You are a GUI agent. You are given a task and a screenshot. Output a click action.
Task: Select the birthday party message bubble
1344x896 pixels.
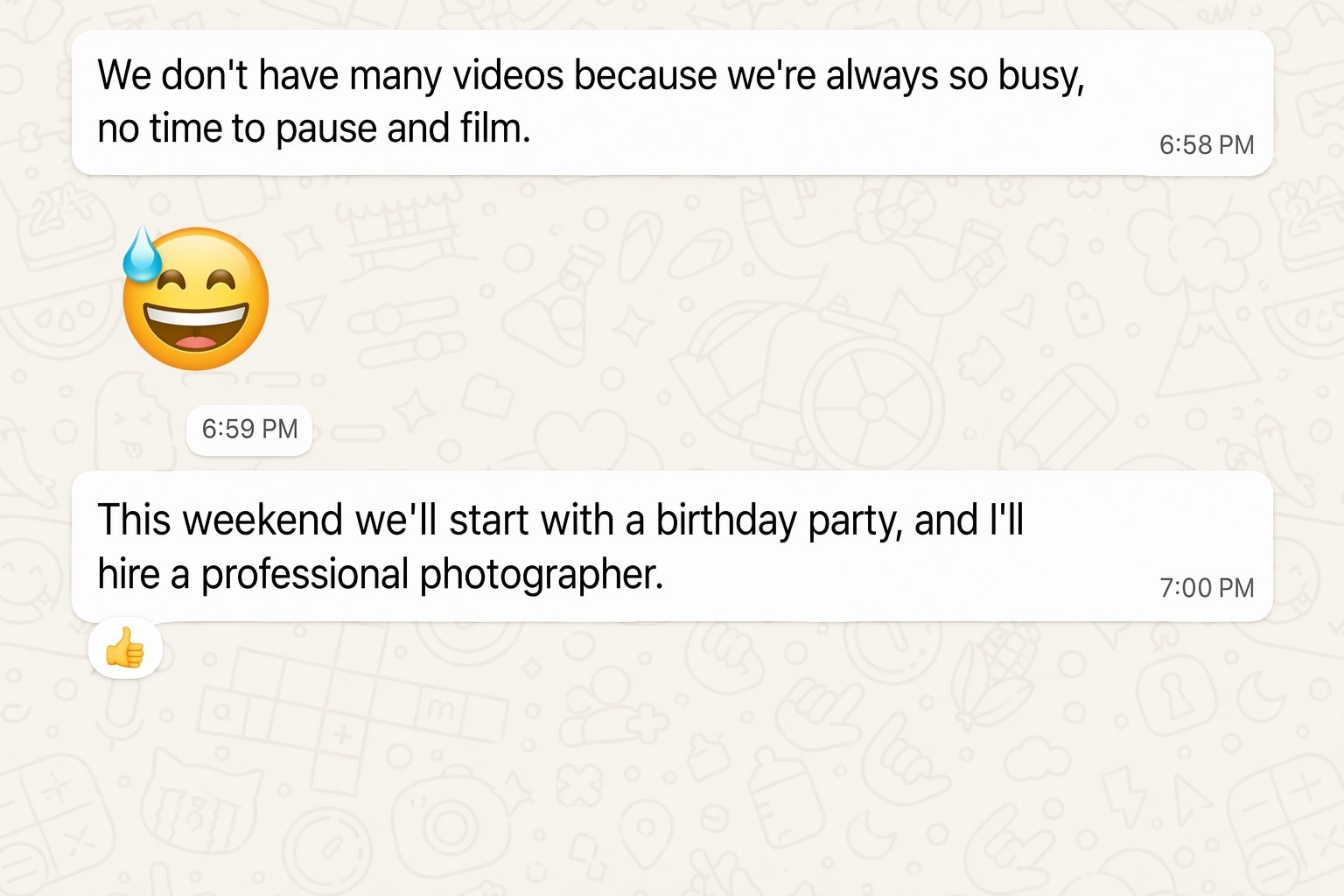point(672,546)
